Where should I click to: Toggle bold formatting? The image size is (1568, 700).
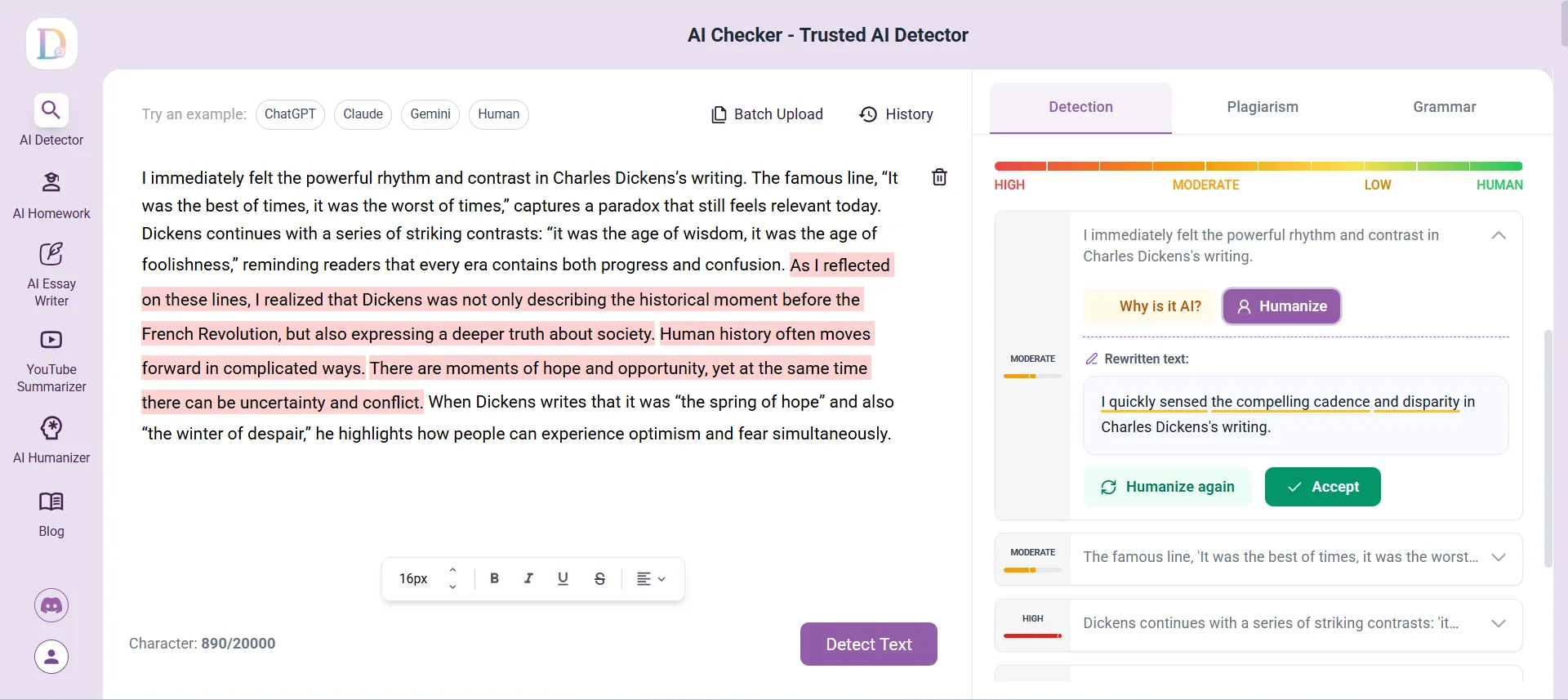494,578
